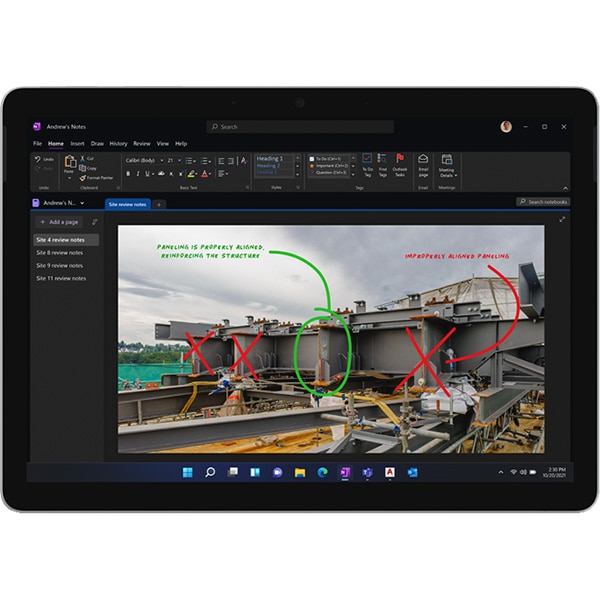Viewport: 600px width, 600px height.
Task: Open File Explorer from the taskbar
Action: [299, 472]
